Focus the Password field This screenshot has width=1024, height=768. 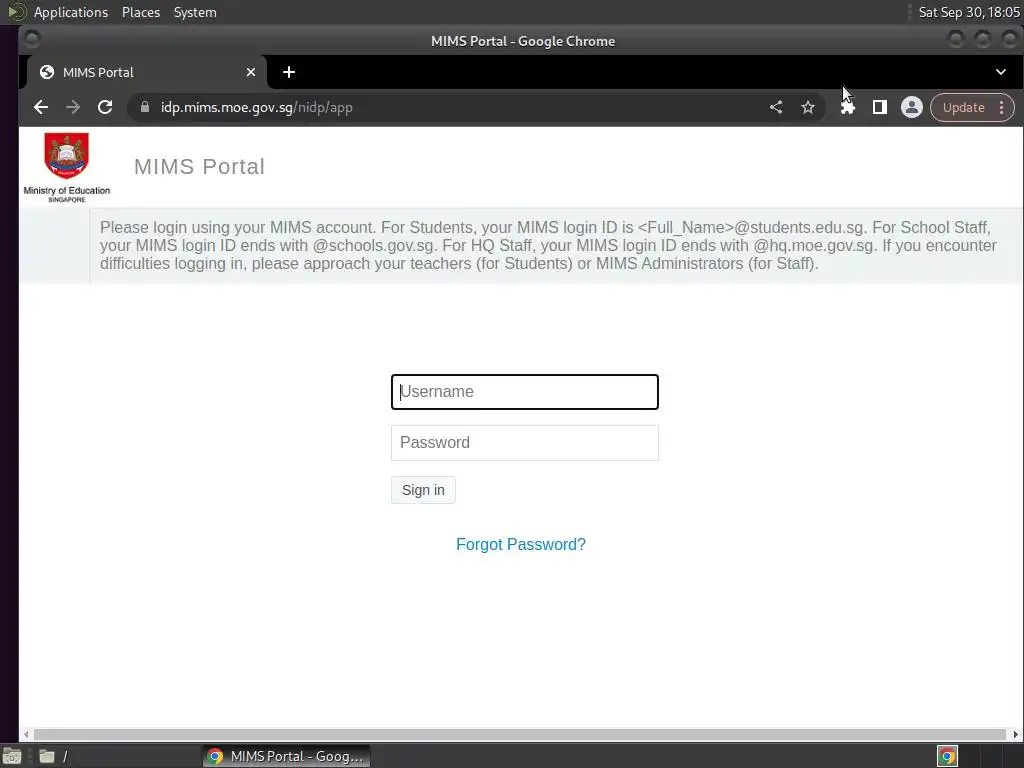(x=524, y=443)
